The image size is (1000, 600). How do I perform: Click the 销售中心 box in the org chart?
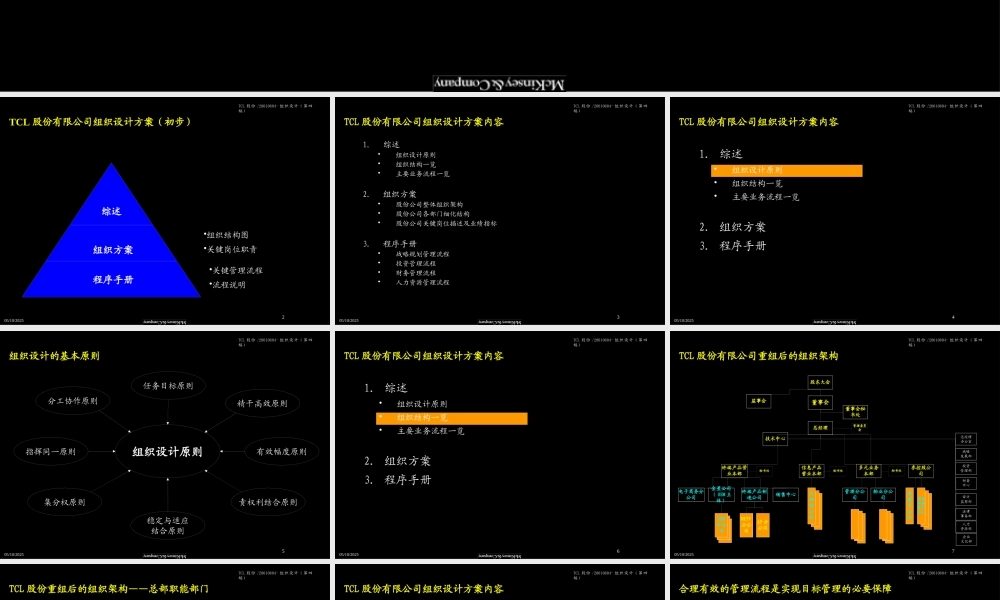[x=786, y=495]
